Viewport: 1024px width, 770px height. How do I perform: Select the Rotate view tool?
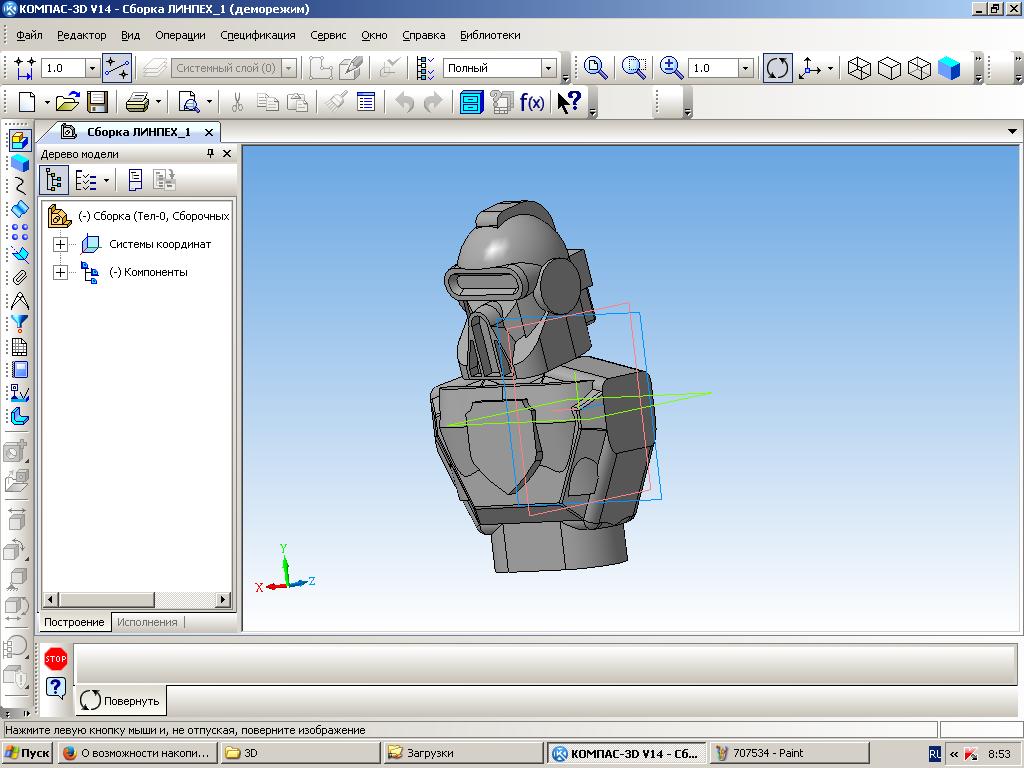(x=777, y=68)
